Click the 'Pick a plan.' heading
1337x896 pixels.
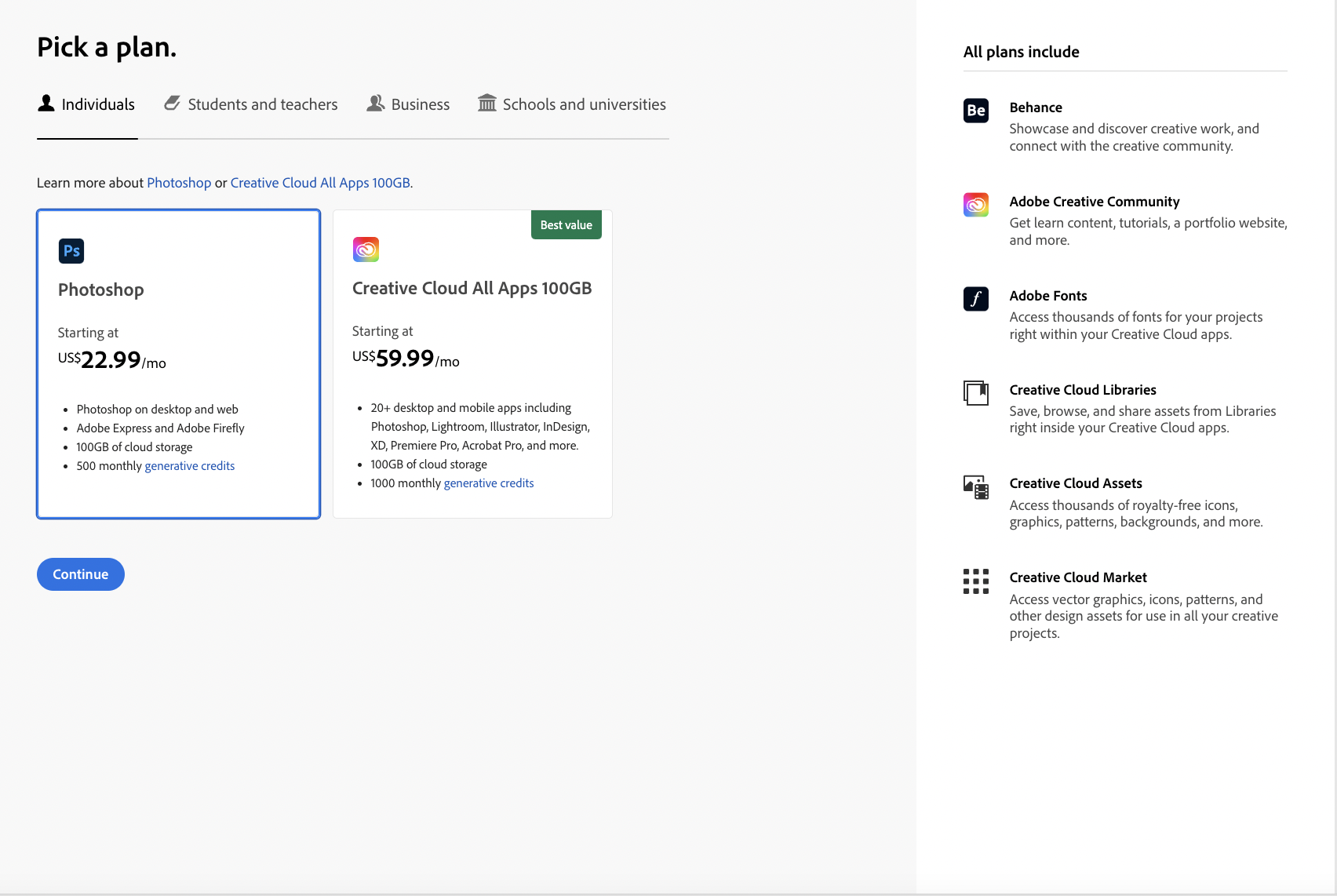[x=107, y=47]
